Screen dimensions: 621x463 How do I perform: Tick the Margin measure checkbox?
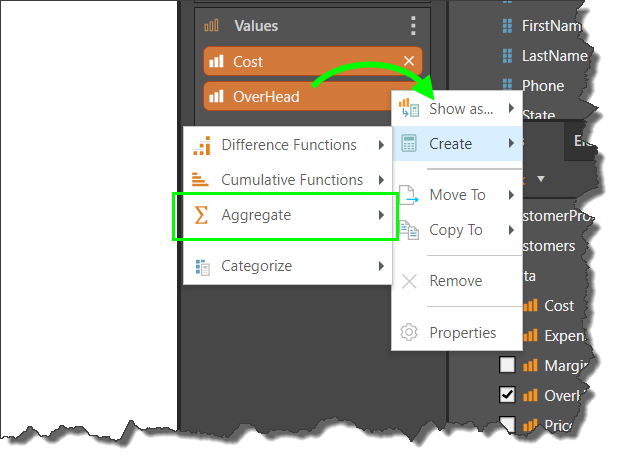point(507,365)
